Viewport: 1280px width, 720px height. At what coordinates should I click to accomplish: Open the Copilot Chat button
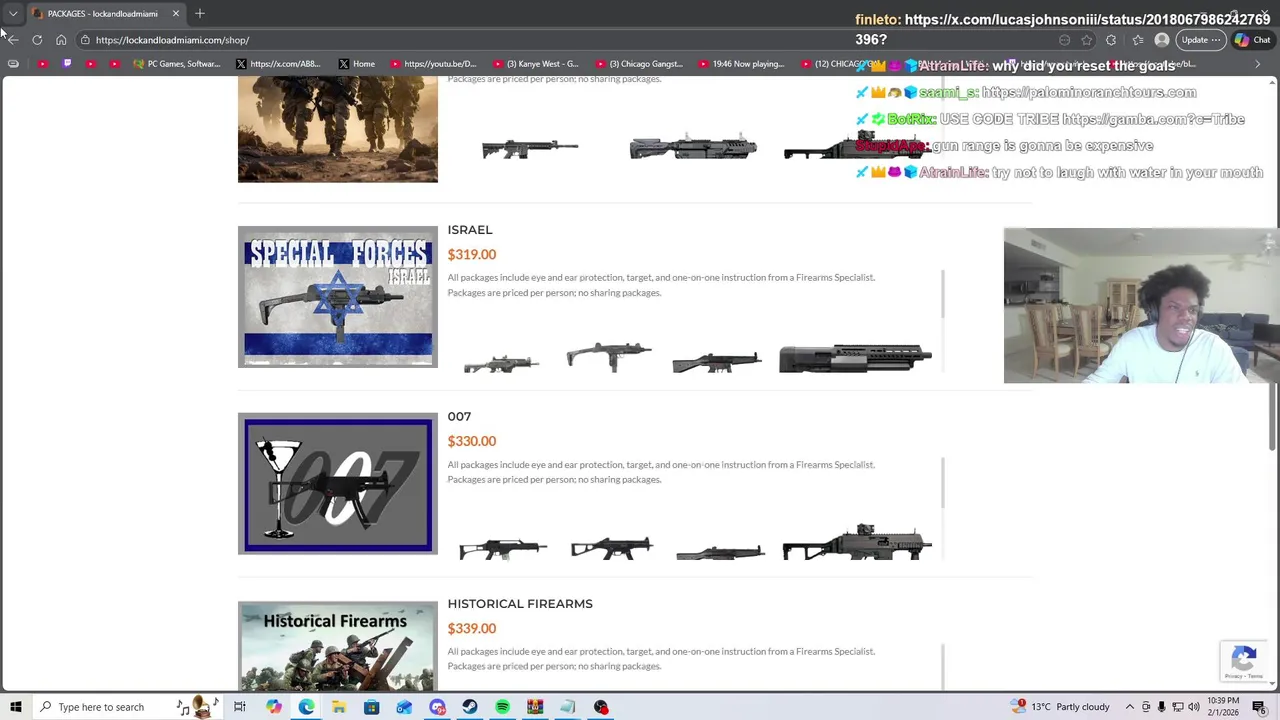[1253, 40]
